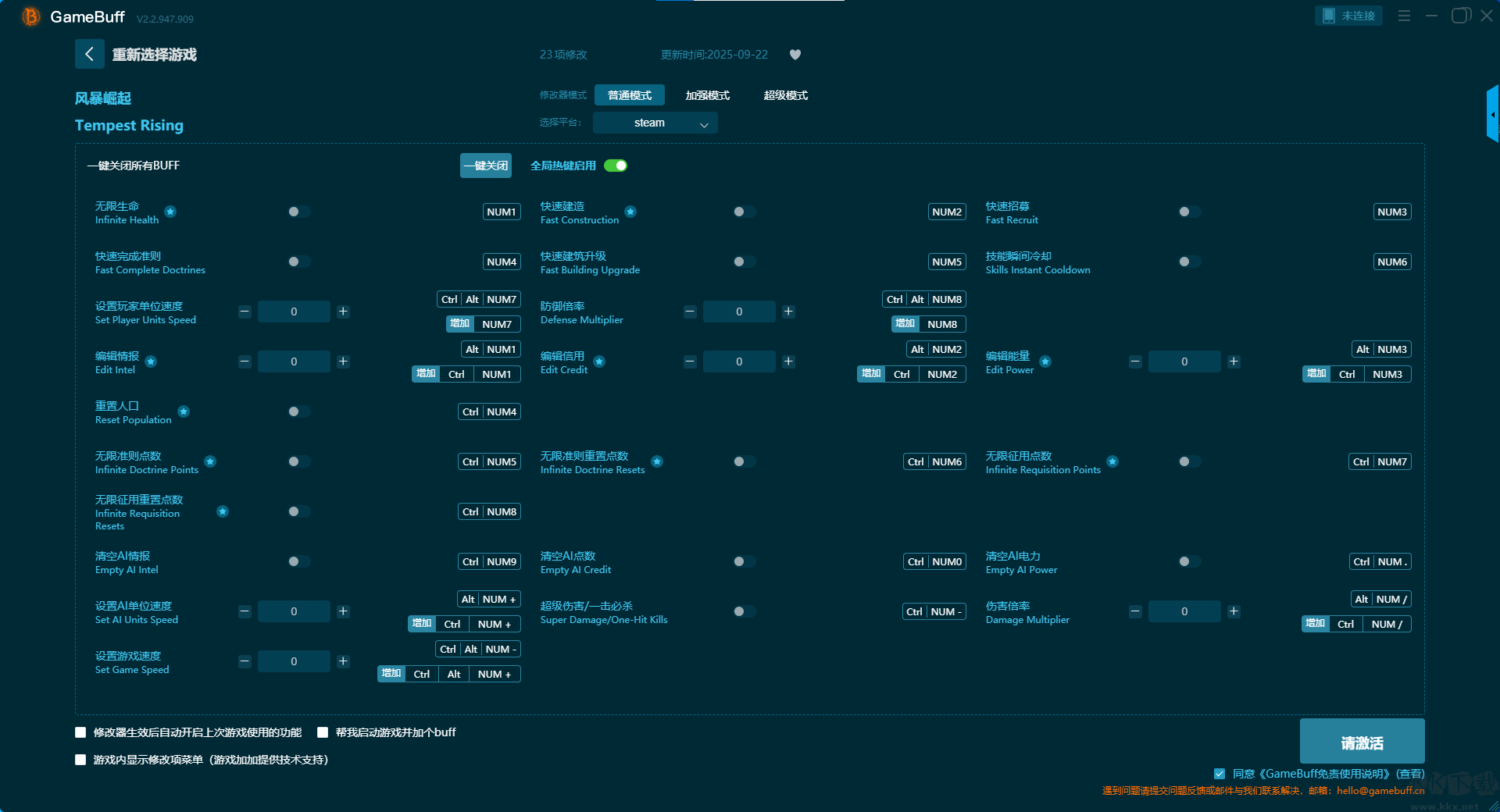Open the steam platform dropdown
The width and height of the screenshot is (1500, 812).
tap(655, 123)
